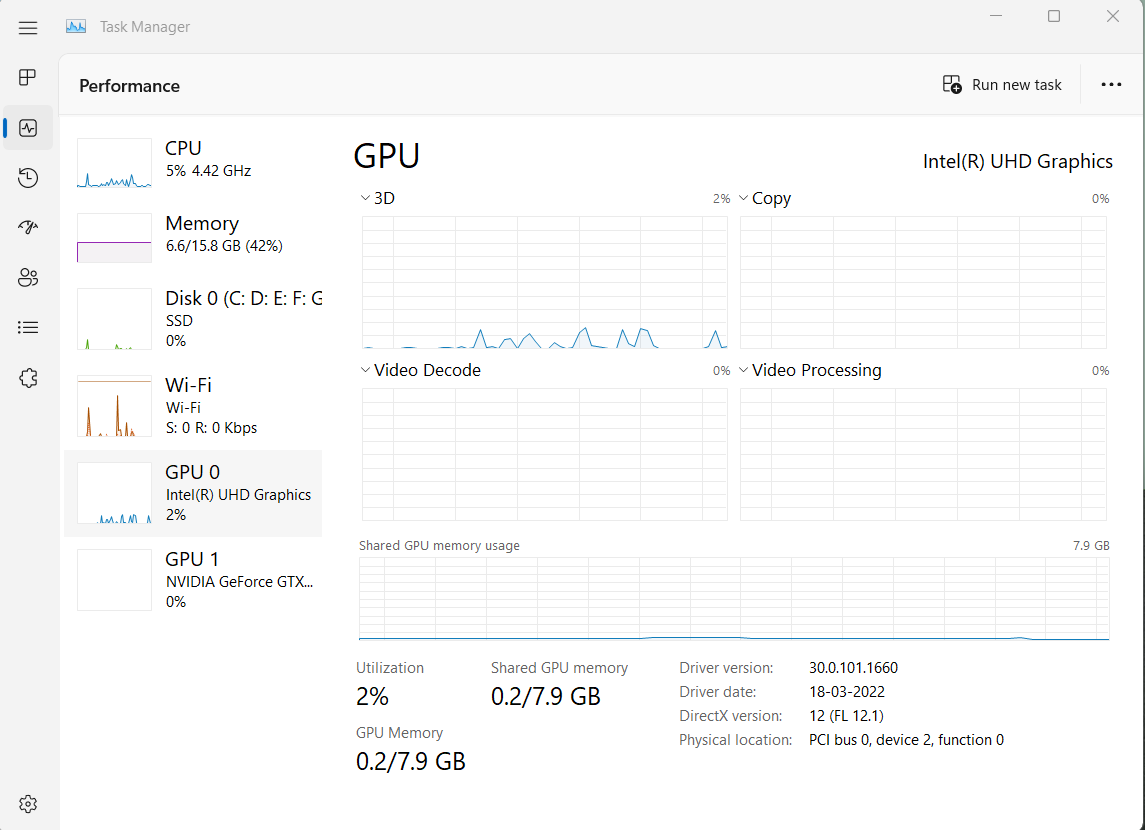Open App history page icon
This screenshot has width=1145, height=830.
[x=28, y=178]
